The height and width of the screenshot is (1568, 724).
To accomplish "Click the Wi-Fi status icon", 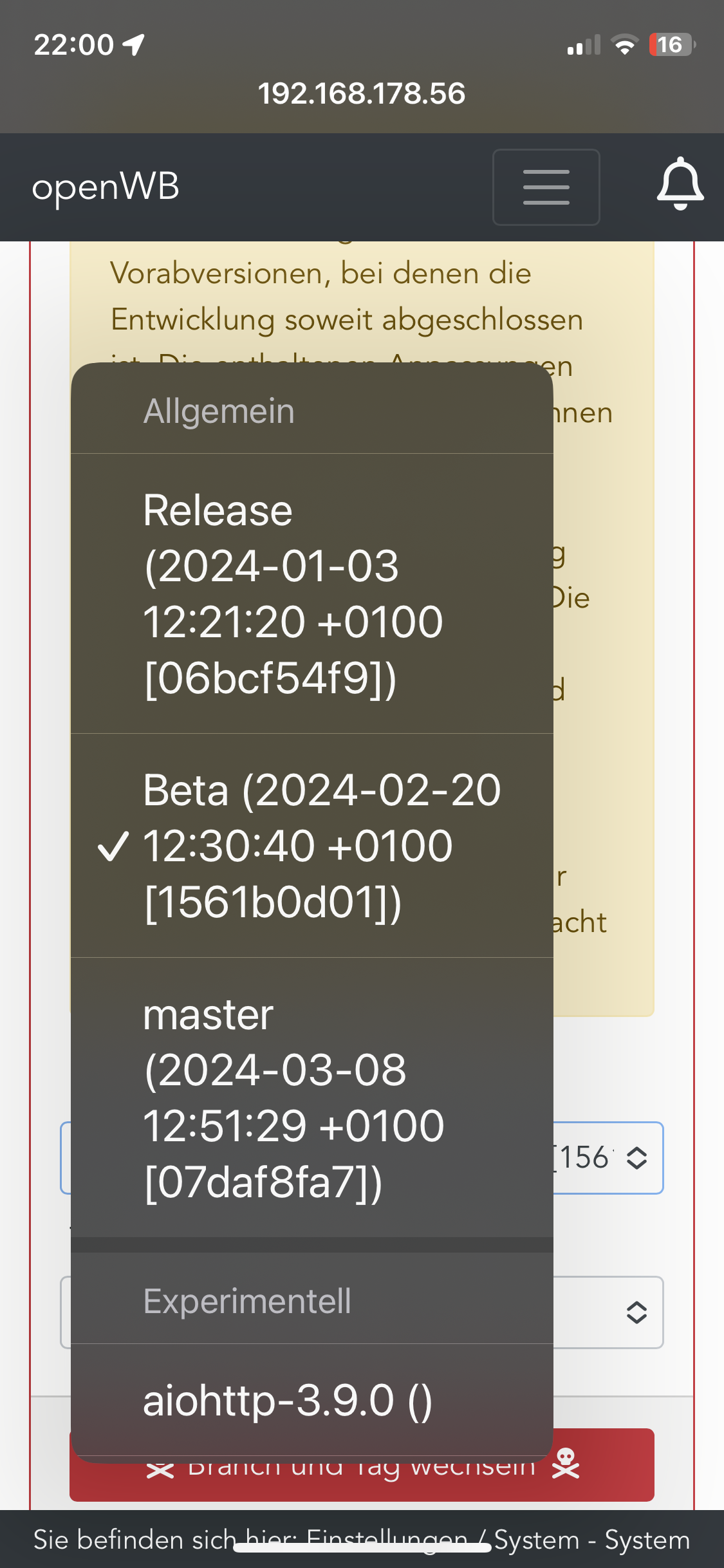I will [x=624, y=45].
